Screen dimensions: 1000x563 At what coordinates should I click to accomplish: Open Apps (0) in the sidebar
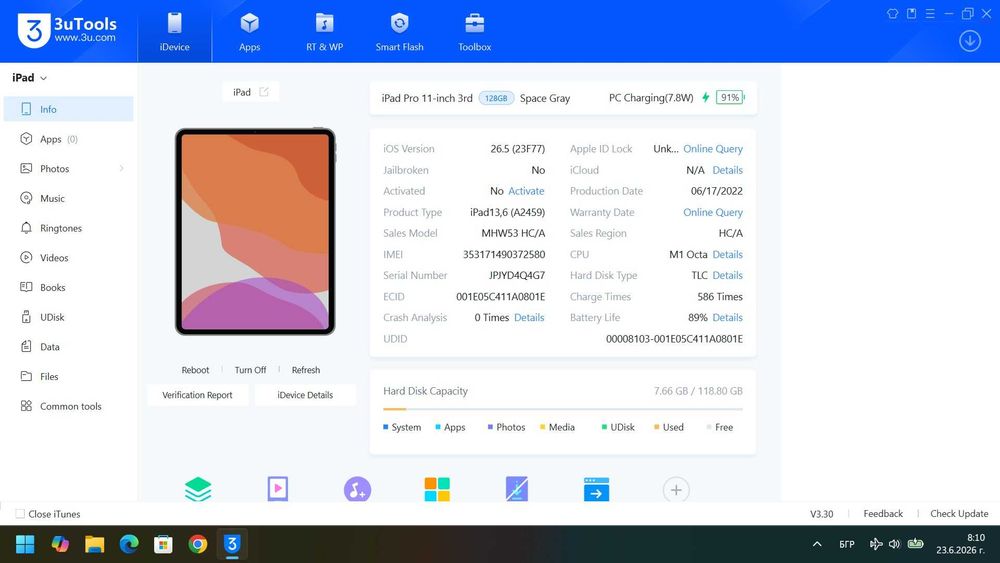click(x=68, y=139)
